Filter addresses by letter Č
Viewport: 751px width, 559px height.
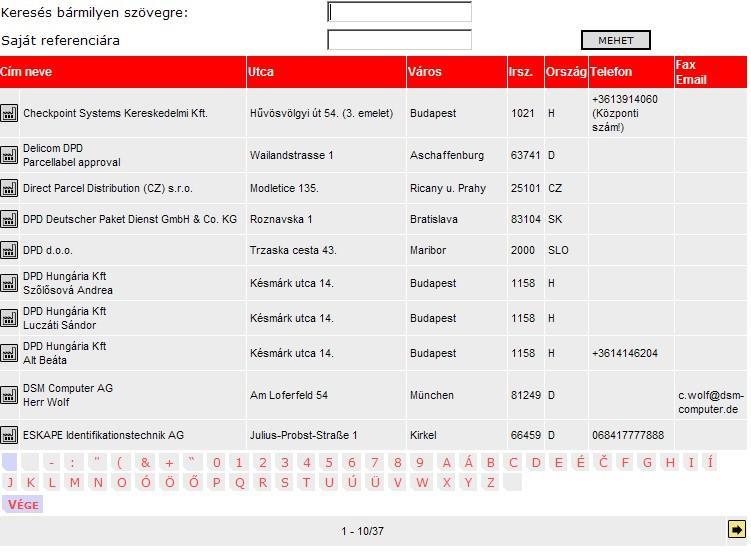pos(603,463)
